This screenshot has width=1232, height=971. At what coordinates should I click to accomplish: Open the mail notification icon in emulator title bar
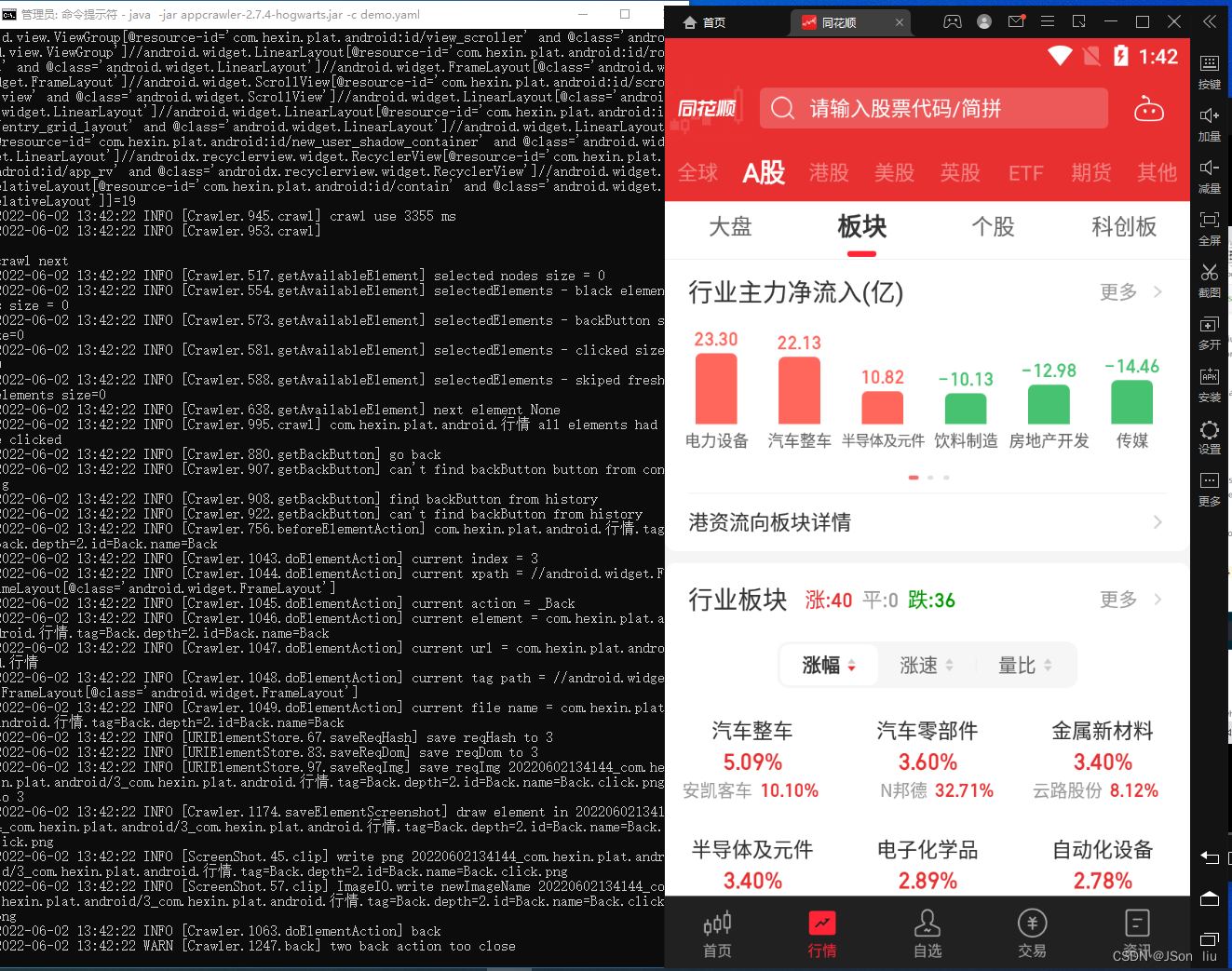(1016, 21)
